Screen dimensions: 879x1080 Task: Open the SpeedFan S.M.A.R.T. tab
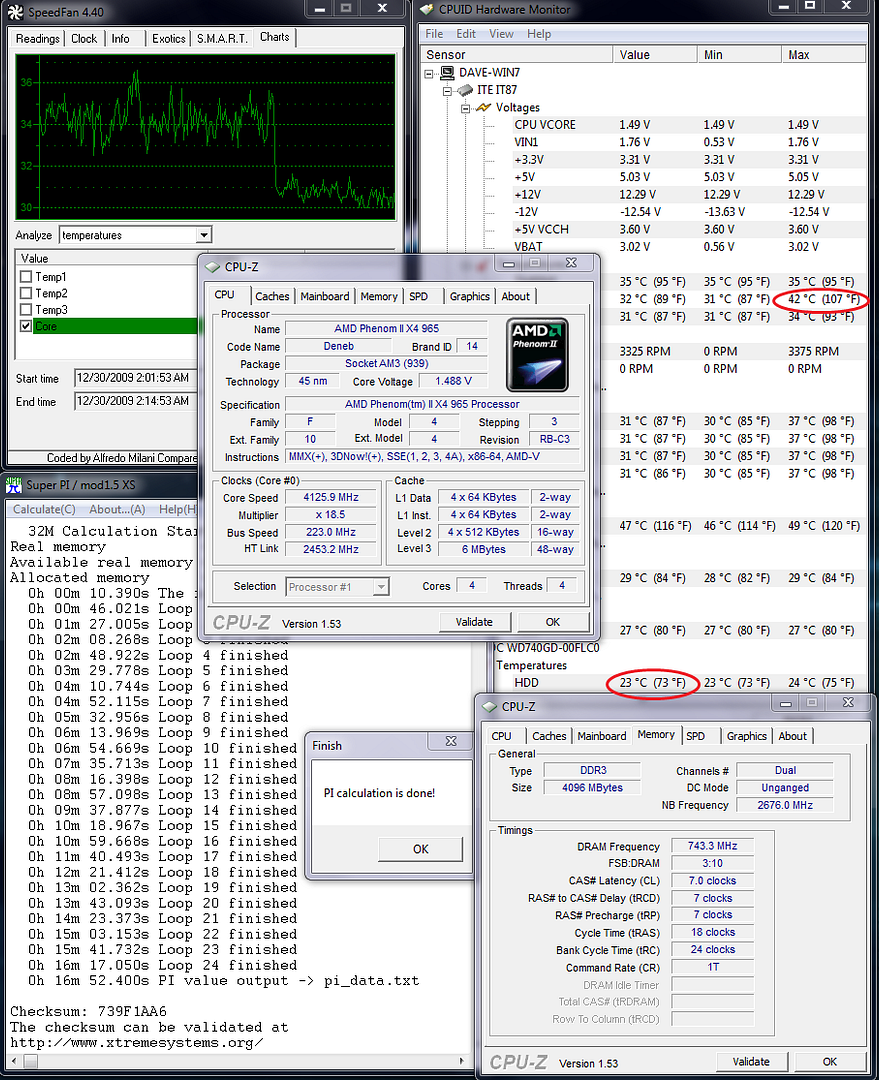(x=222, y=39)
